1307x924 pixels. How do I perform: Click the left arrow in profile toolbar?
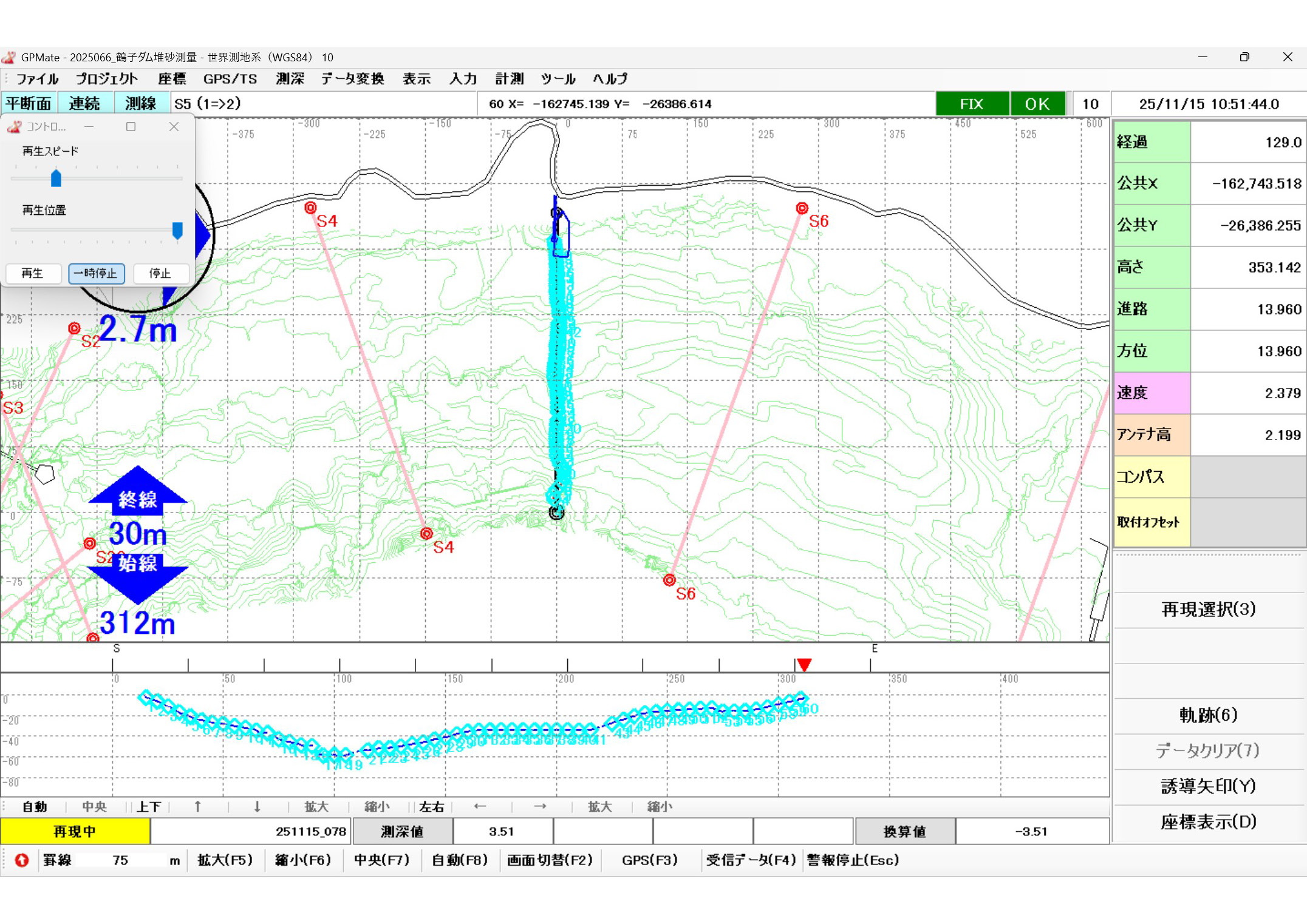(480, 807)
